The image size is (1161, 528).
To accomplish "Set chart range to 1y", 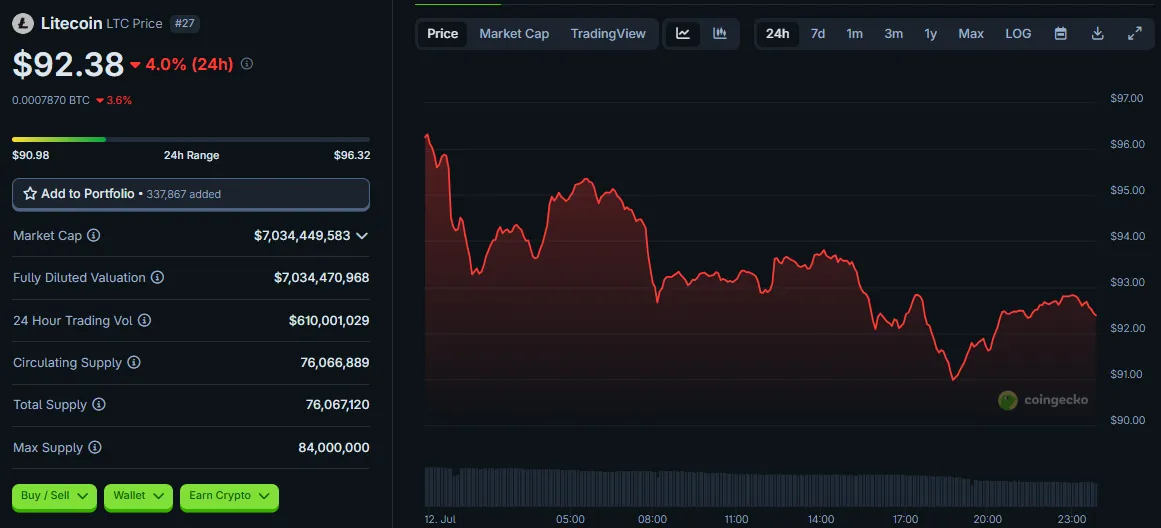I will [931, 33].
